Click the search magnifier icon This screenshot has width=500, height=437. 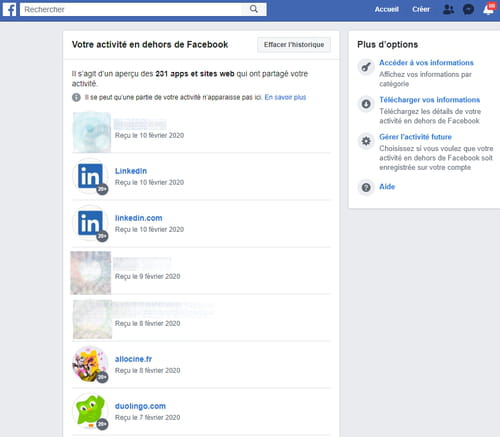[x=254, y=9]
